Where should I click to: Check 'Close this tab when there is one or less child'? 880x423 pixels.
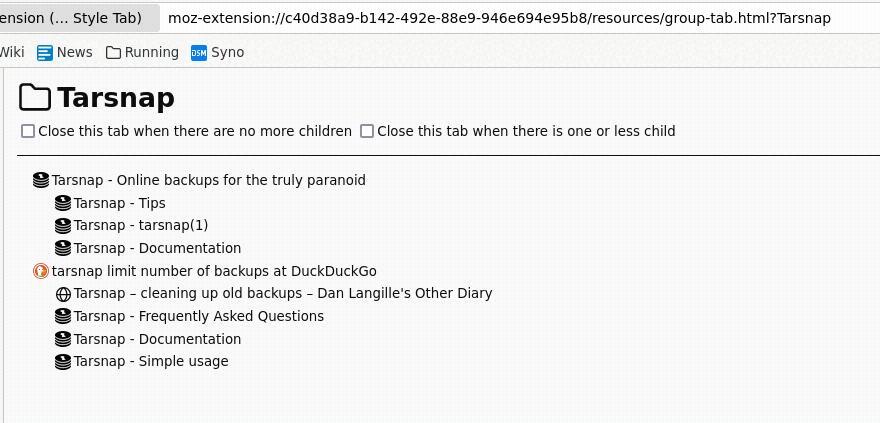pyautogui.click(x=367, y=131)
